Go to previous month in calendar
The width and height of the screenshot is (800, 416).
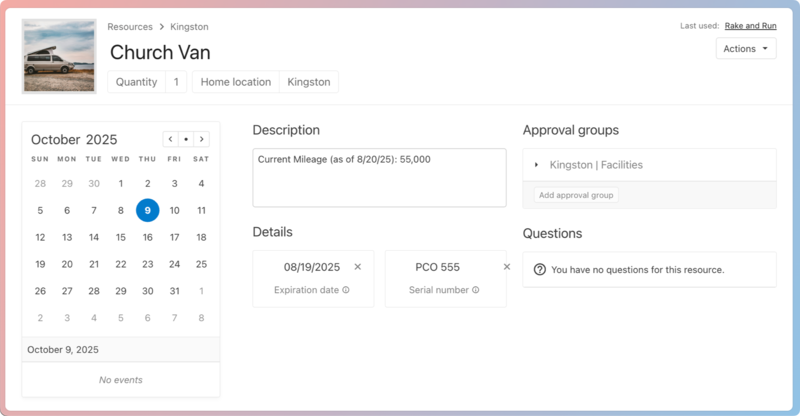(171, 140)
